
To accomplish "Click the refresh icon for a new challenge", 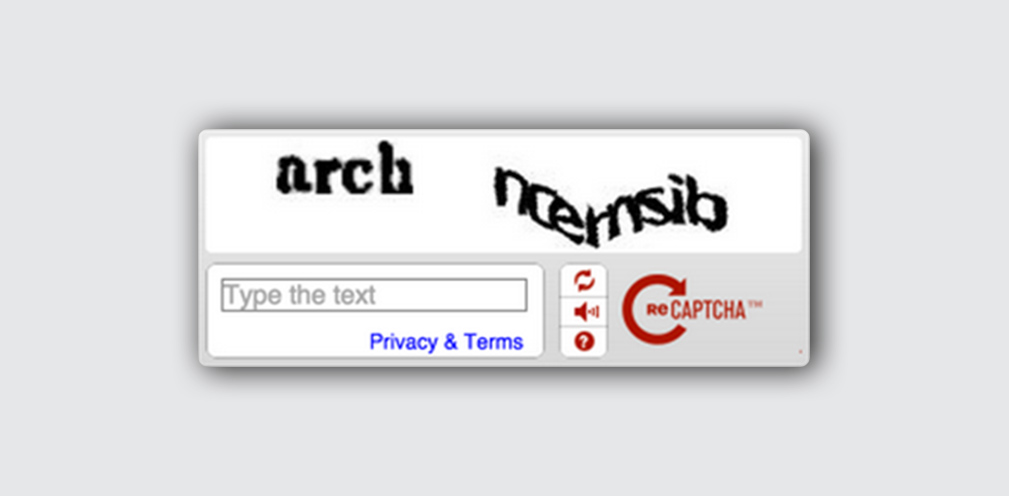I will [x=584, y=281].
